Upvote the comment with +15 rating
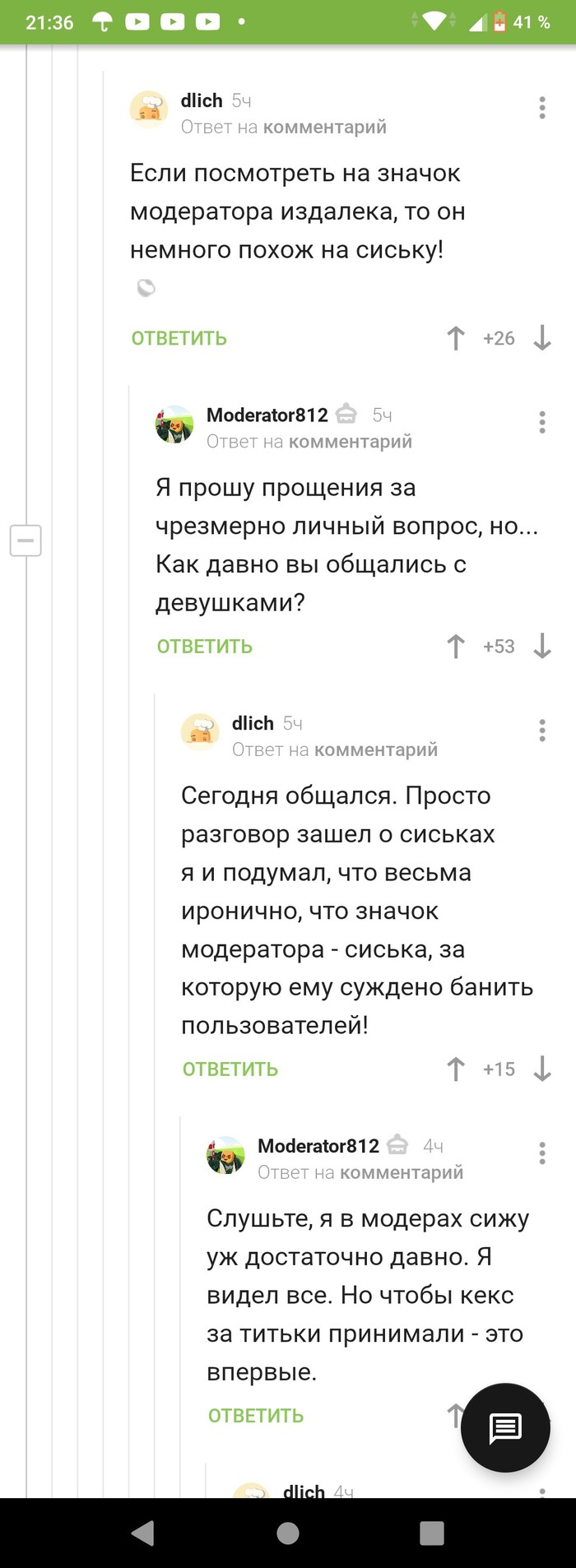 coord(455,1069)
